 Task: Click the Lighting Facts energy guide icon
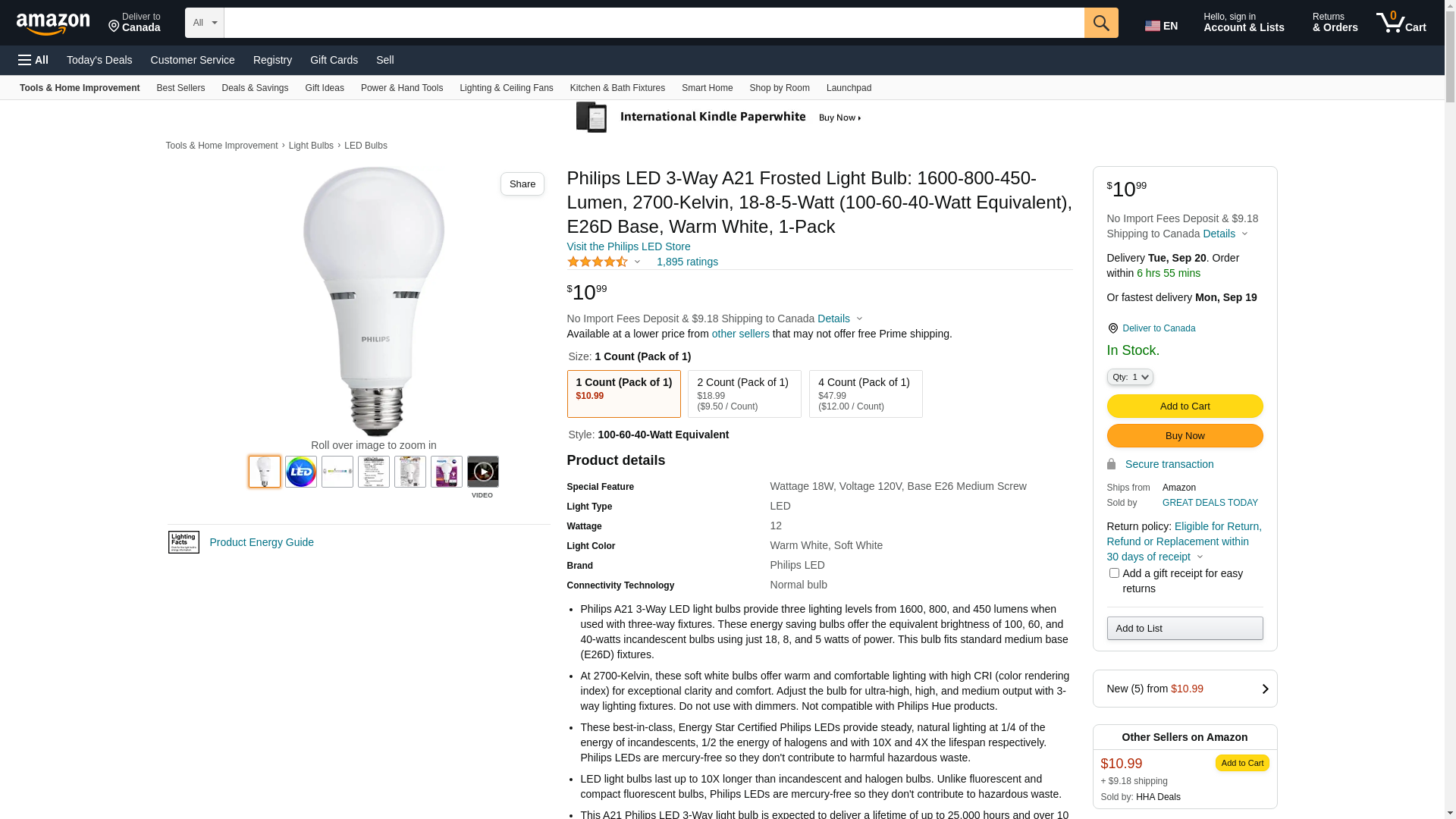click(x=184, y=542)
